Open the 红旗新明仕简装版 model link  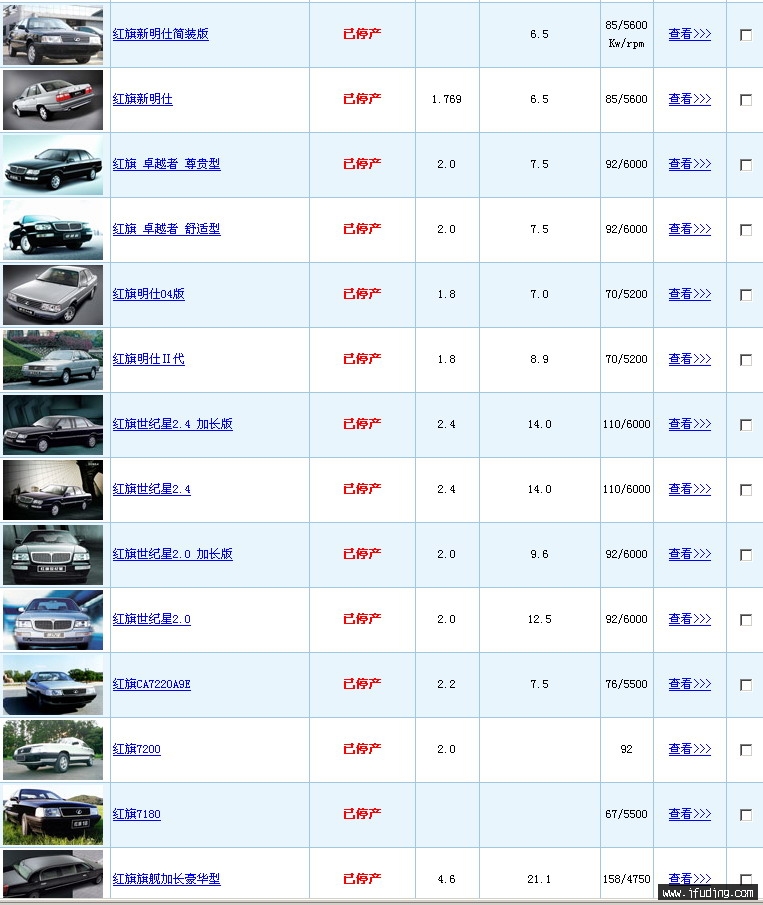tap(160, 34)
